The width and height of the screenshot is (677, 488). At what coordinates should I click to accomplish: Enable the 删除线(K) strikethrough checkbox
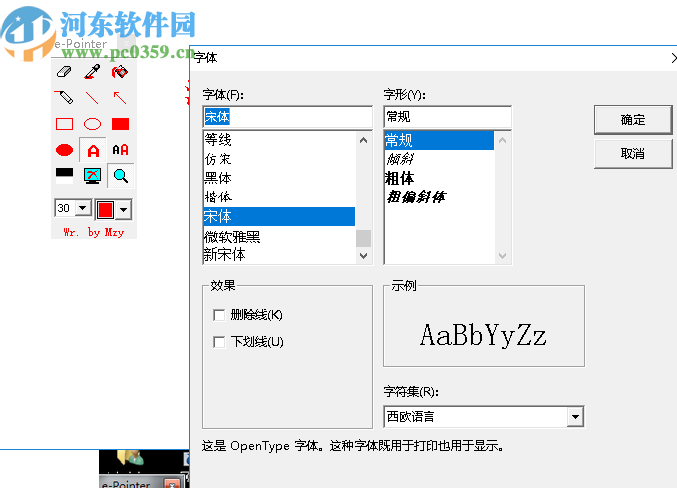pos(219,315)
